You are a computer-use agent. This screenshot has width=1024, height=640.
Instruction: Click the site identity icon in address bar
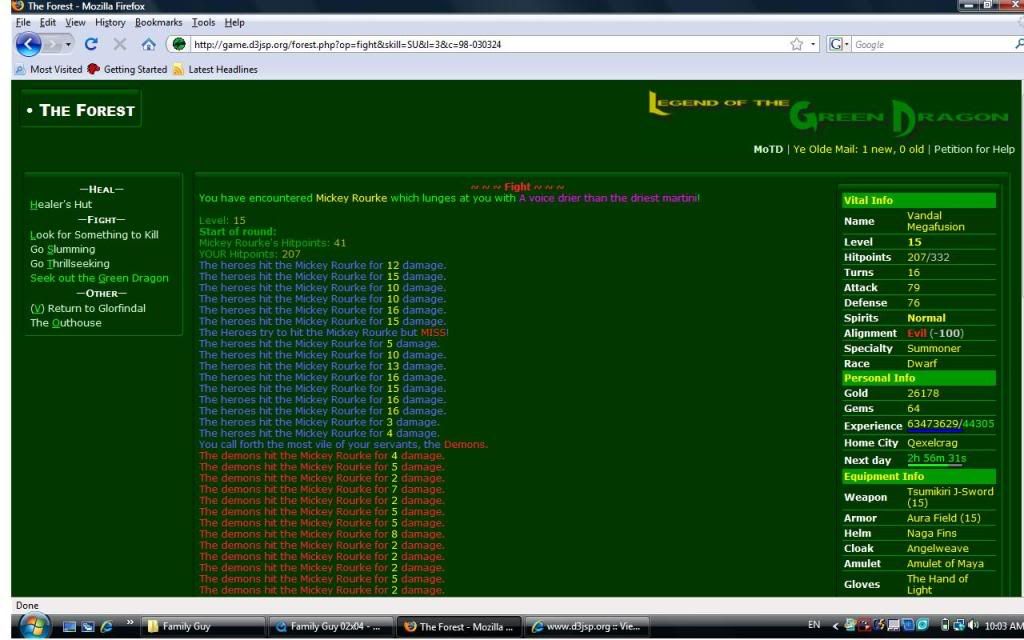click(x=179, y=44)
